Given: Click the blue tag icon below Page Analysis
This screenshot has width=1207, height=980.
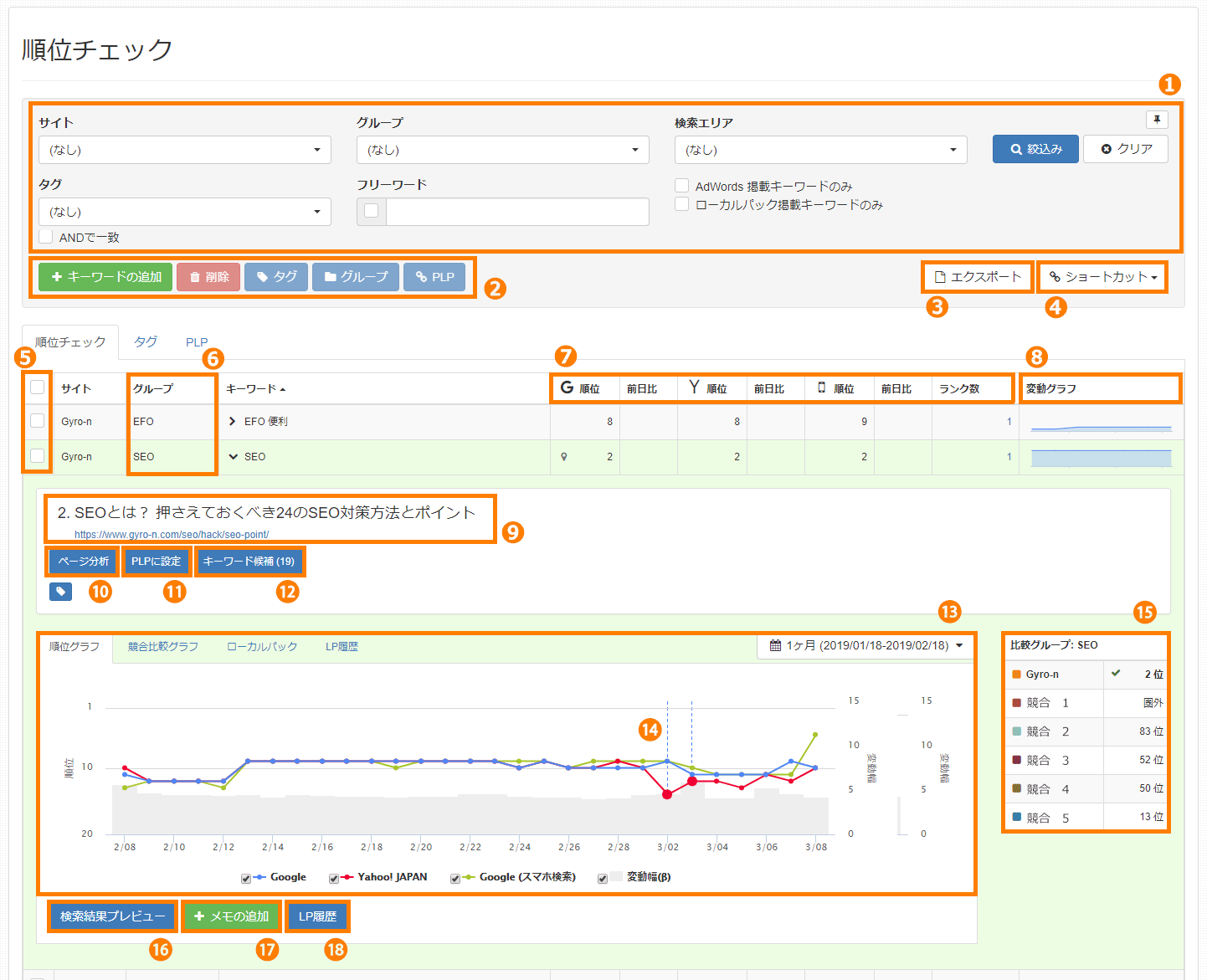Looking at the screenshot, I should [60, 592].
